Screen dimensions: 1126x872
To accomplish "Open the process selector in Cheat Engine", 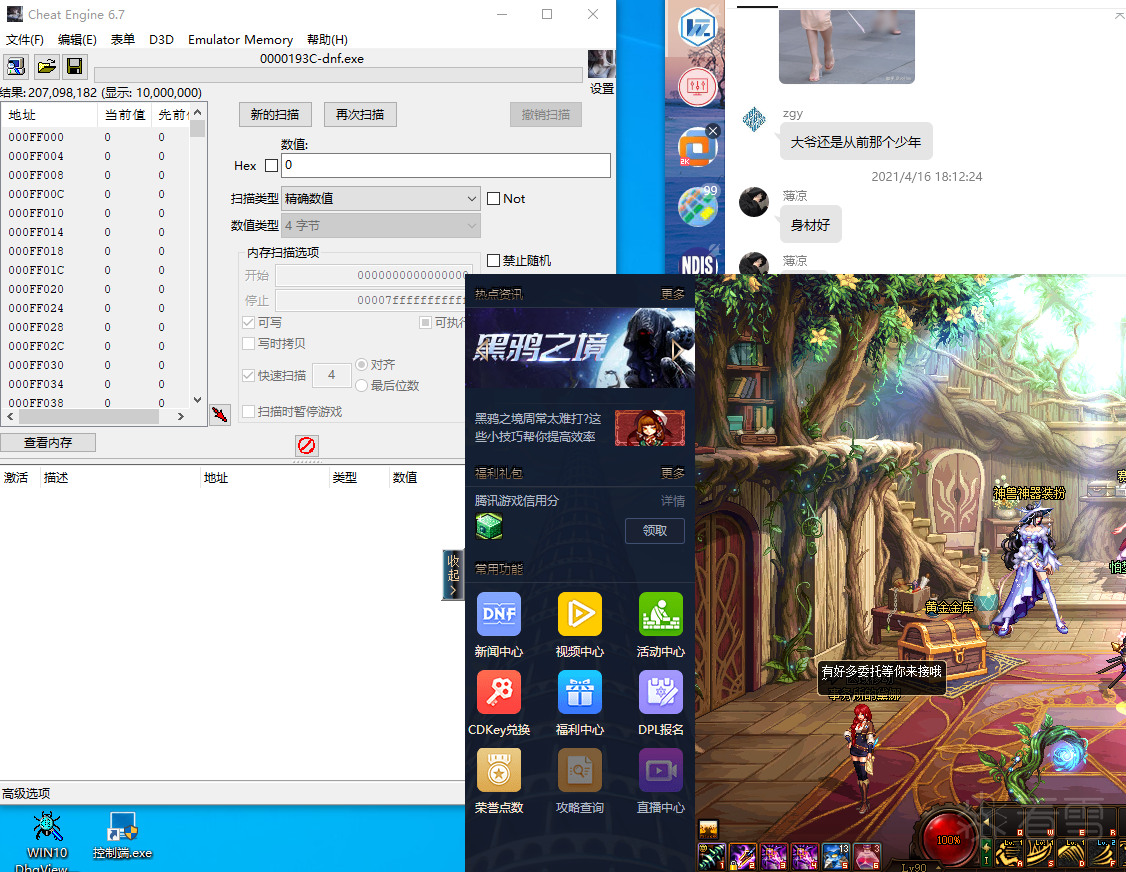I will tap(16, 67).
